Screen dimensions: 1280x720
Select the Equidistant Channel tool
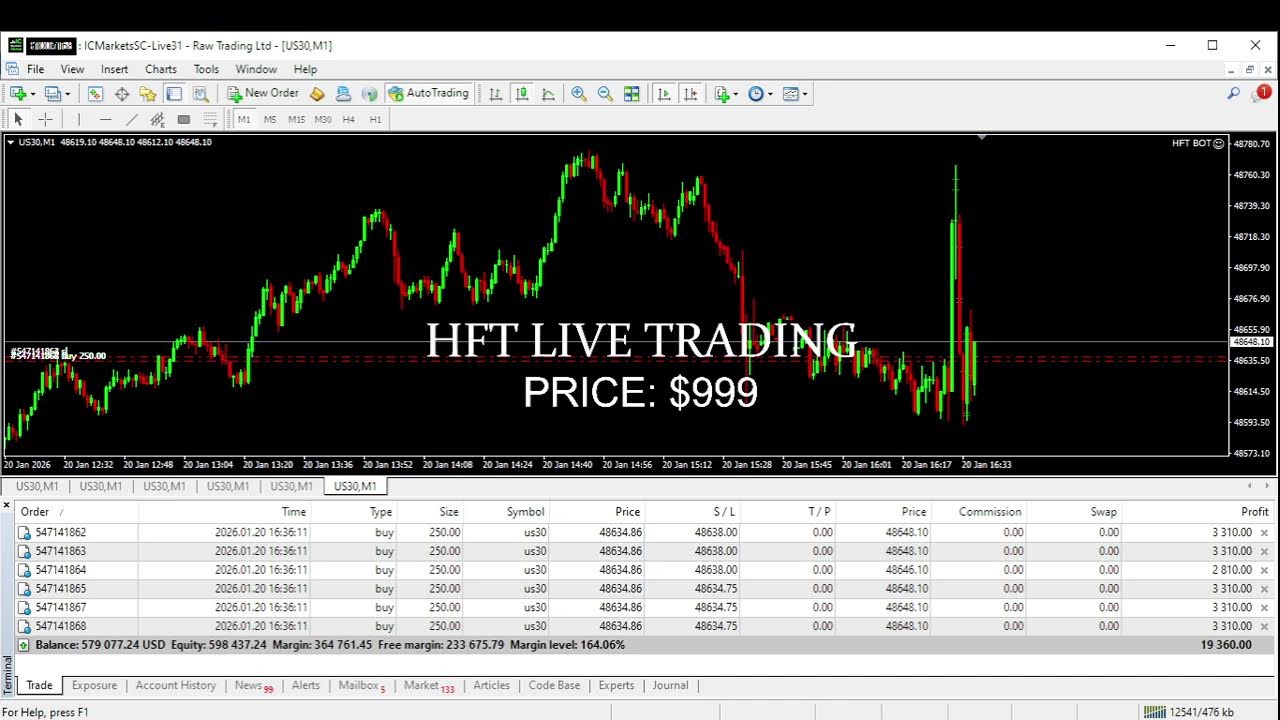[x=157, y=119]
